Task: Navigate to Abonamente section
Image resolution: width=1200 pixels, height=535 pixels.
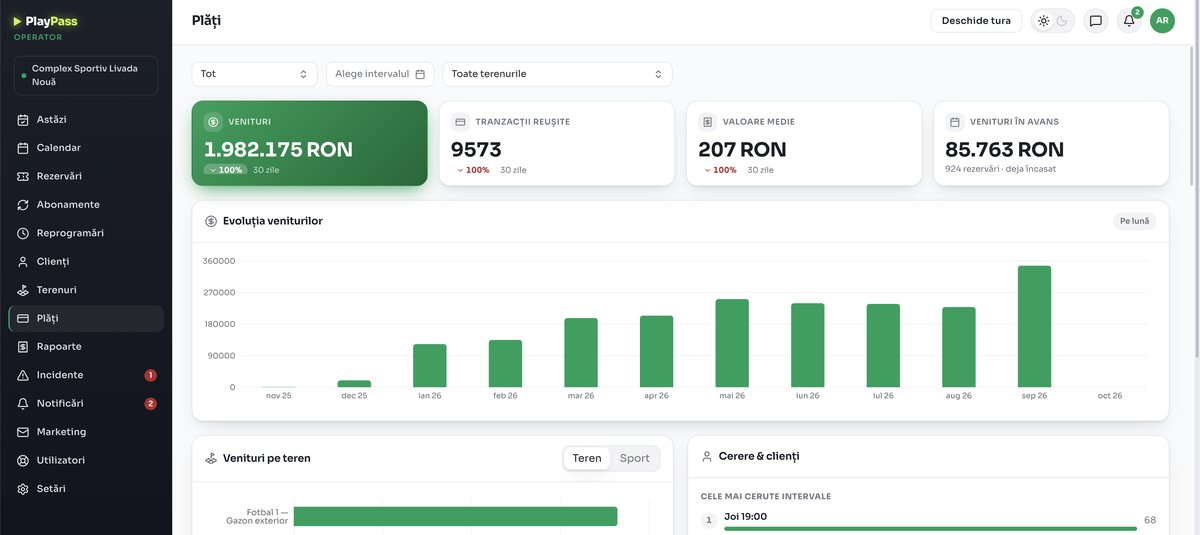Action: tap(86, 204)
